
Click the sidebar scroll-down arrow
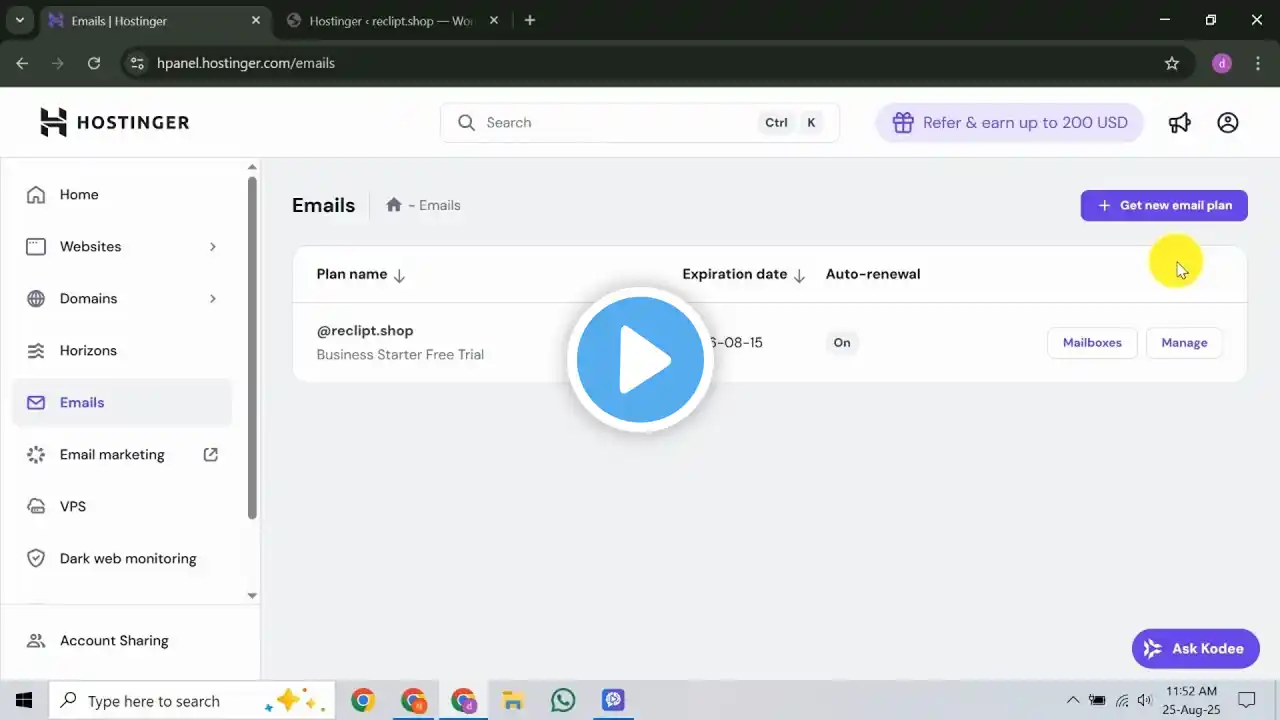pyautogui.click(x=252, y=595)
